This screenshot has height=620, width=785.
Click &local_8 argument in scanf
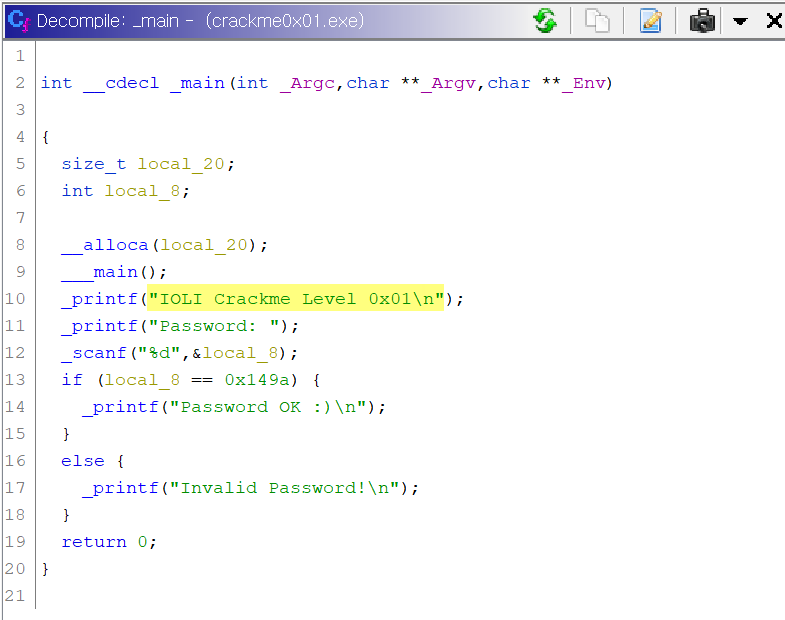coord(235,353)
